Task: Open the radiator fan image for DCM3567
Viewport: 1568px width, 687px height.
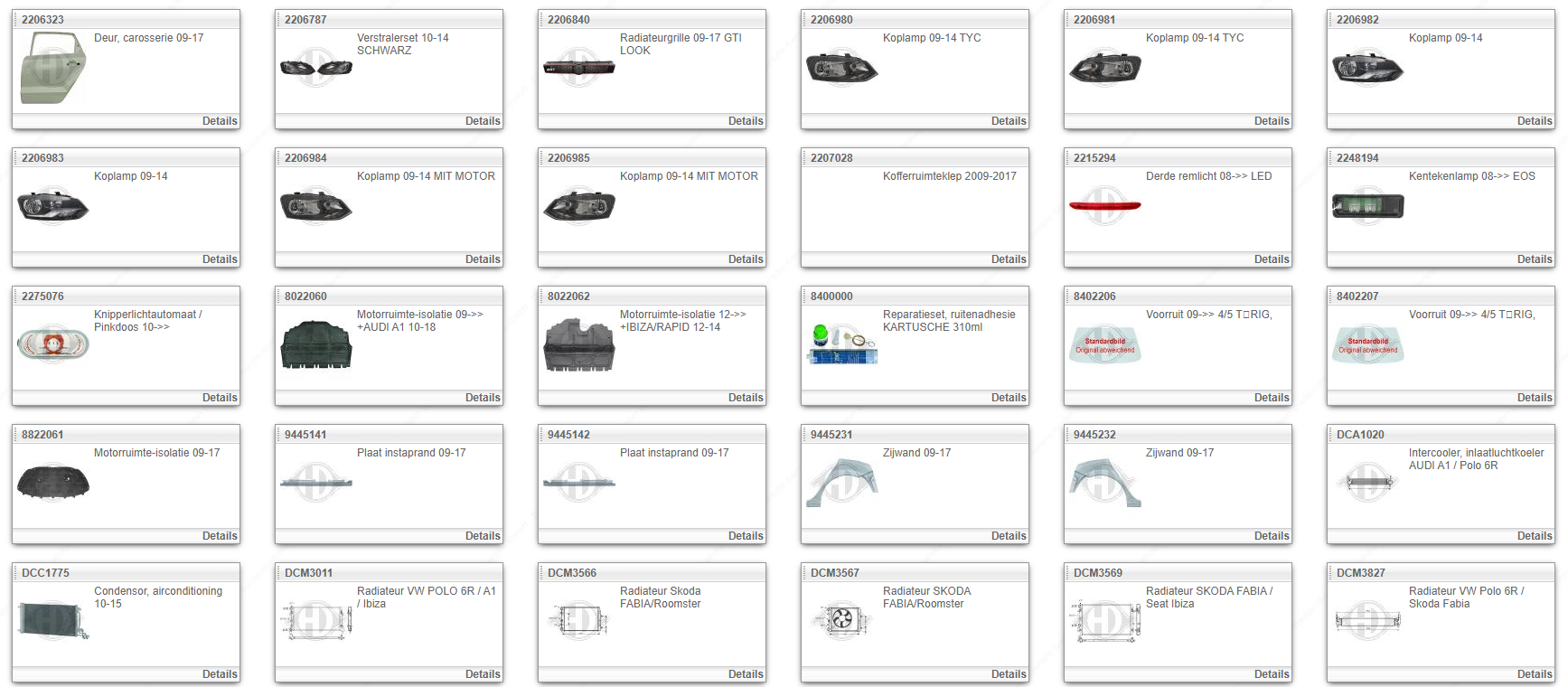Action: (x=841, y=619)
